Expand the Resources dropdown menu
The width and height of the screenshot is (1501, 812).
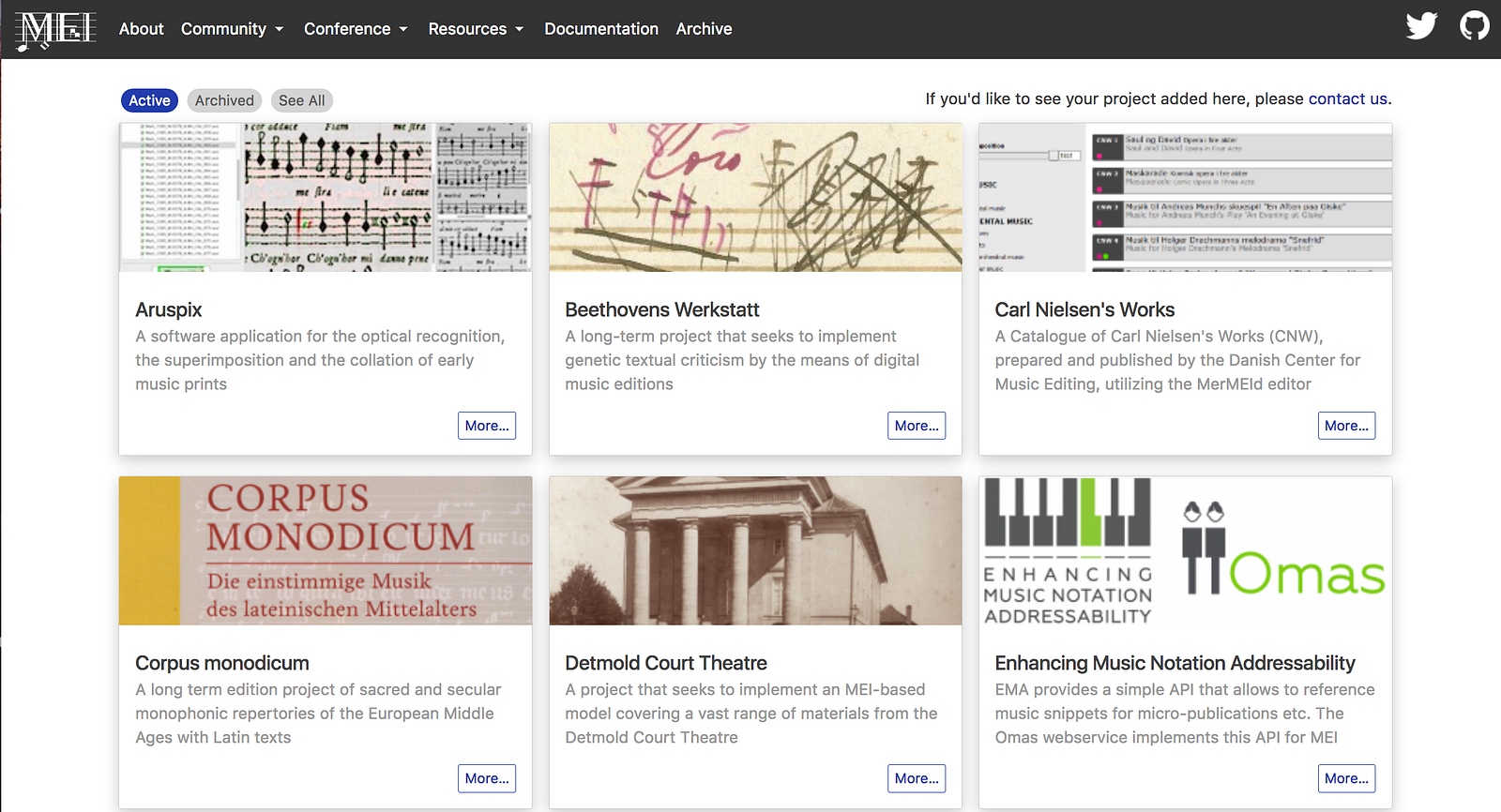click(x=476, y=29)
